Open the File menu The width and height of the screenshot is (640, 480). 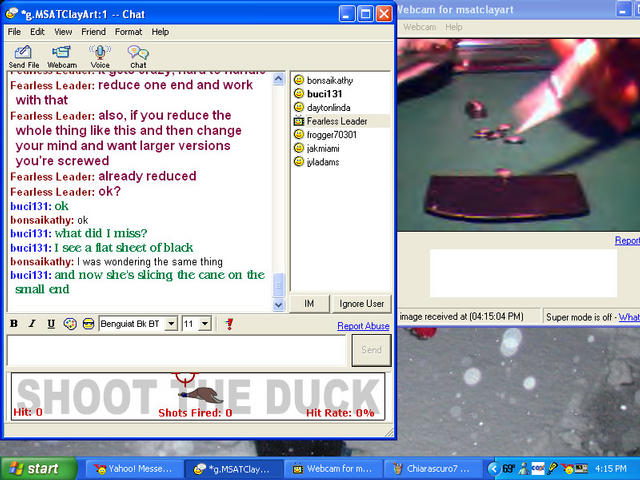(14, 32)
